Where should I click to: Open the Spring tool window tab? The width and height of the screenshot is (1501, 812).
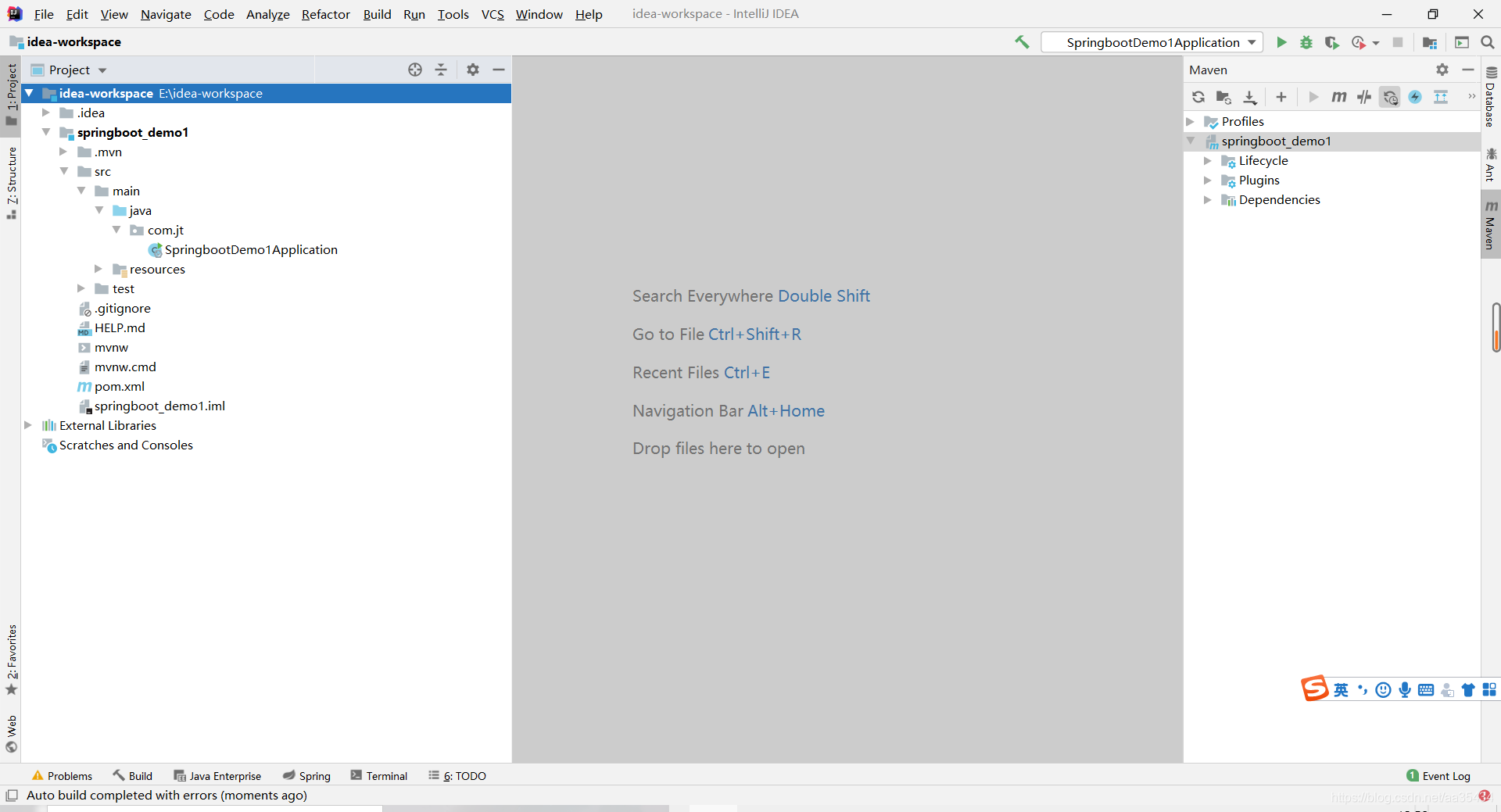306,776
